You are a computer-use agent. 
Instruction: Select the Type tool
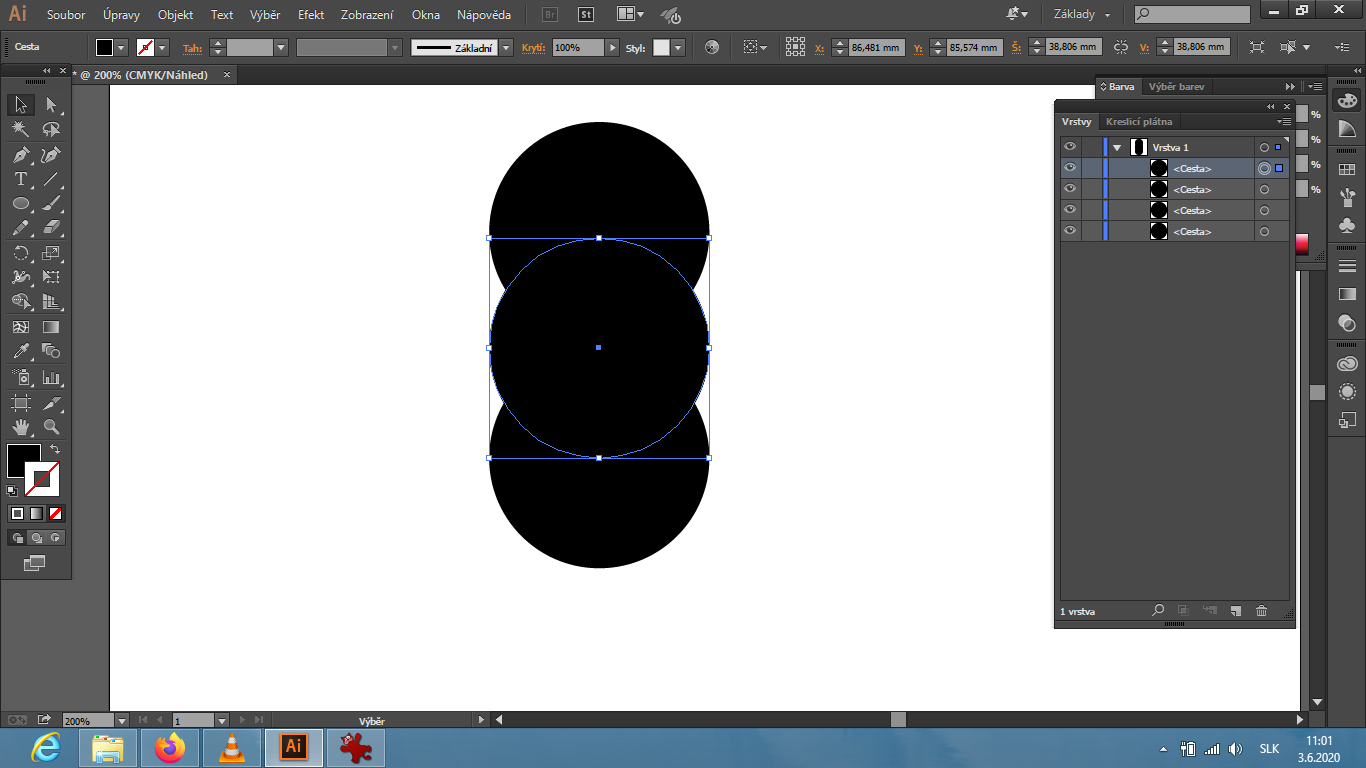pyautogui.click(x=20, y=180)
